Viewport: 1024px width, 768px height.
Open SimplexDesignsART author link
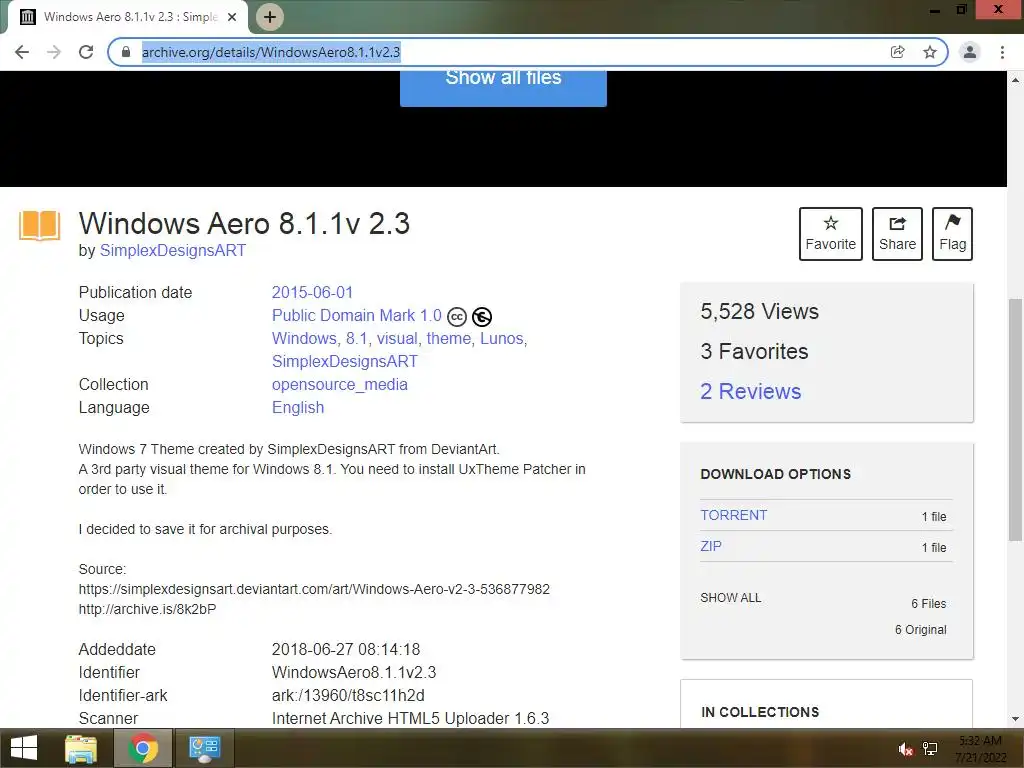point(173,251)
